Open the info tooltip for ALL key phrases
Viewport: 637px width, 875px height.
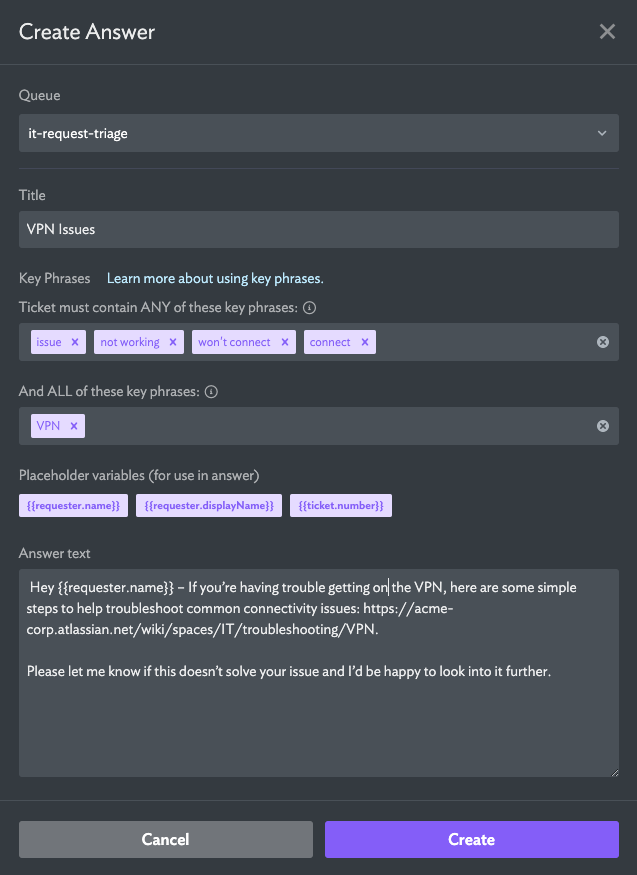coord(211,392)
